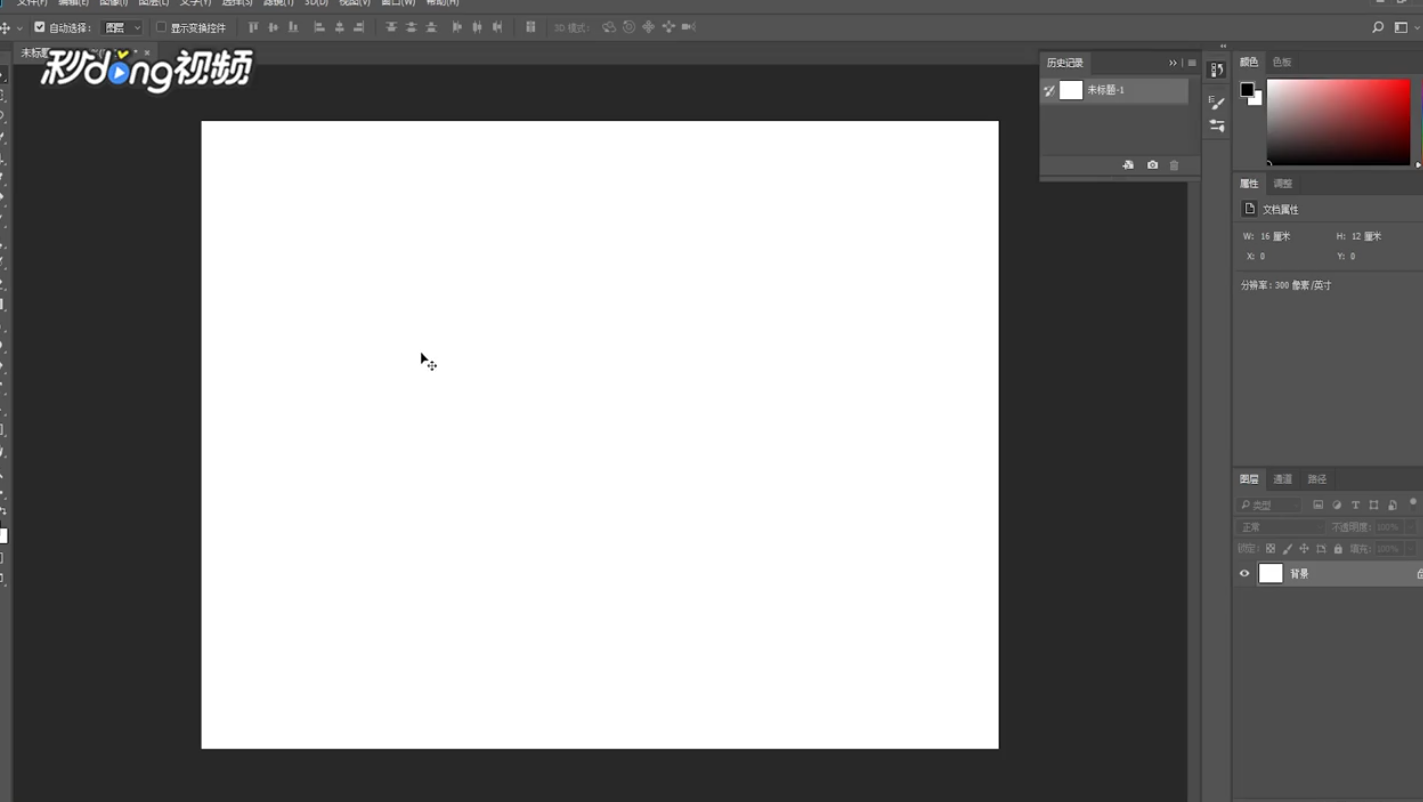Screen dimensions: 1423x802
Task: Filter layers by shape layer icon
Action: pos(1374,505)
